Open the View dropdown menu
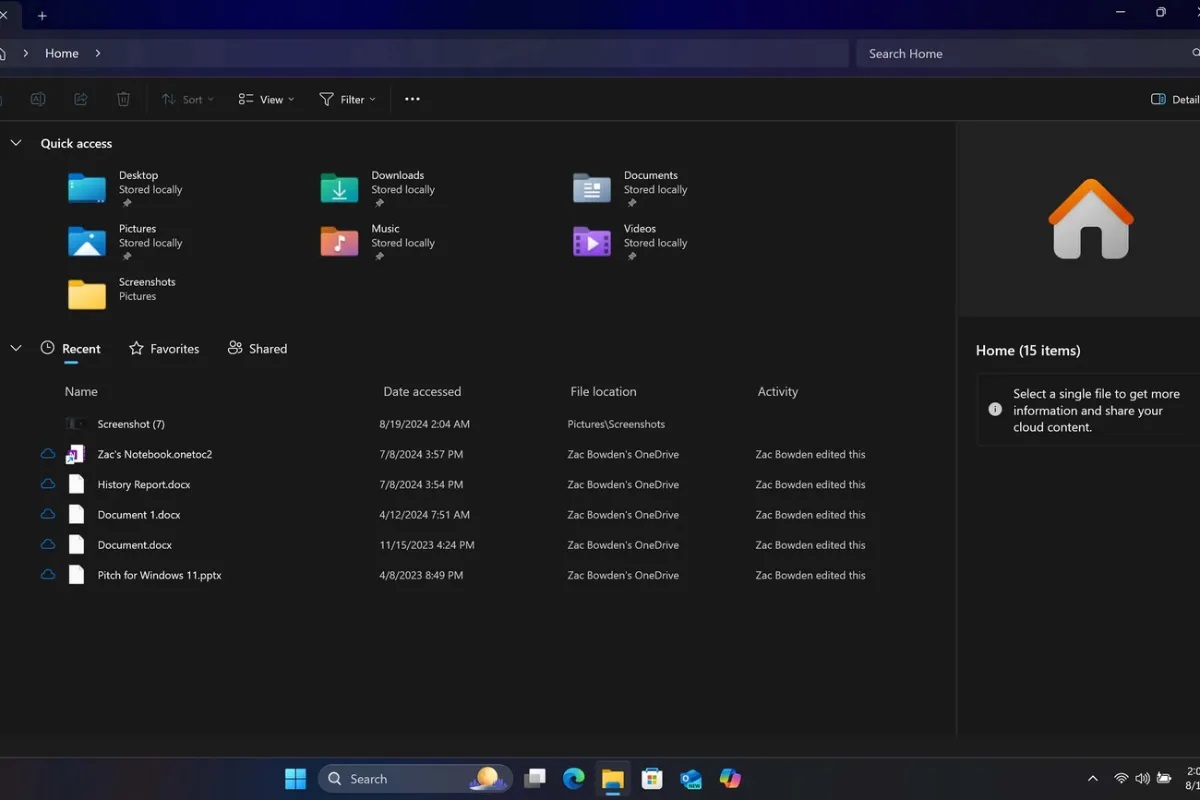1200x800 pixels. coord(266,99)
